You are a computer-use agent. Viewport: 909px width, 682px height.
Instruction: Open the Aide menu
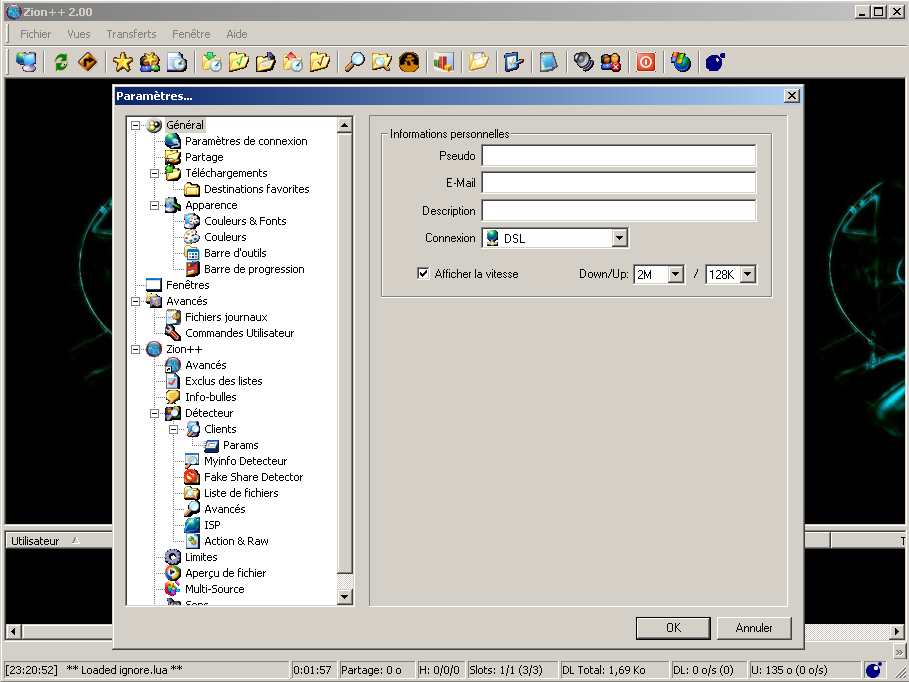point(237,34)
